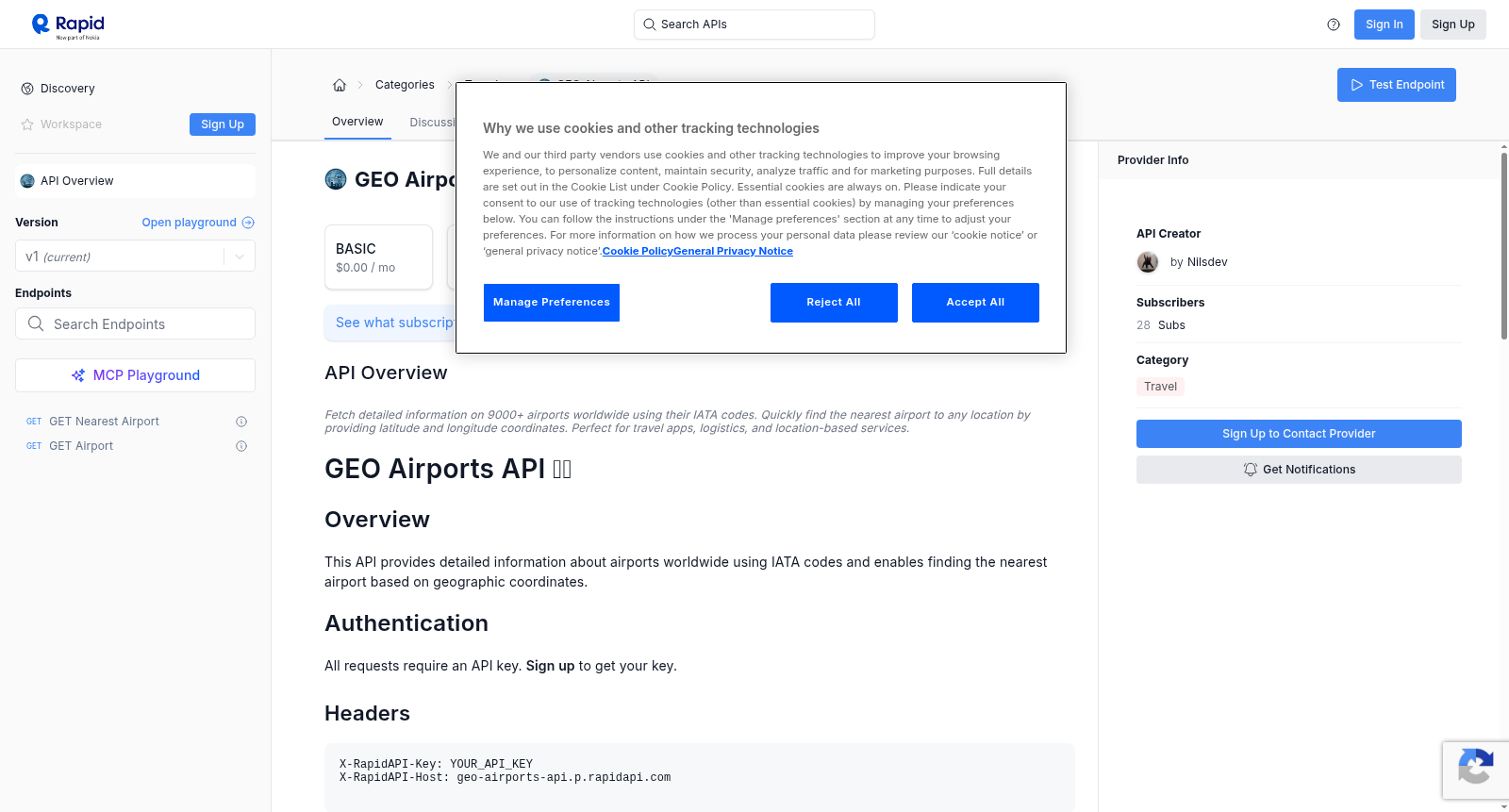Click the bell icon in Get Notifications

pos(1251,470)
